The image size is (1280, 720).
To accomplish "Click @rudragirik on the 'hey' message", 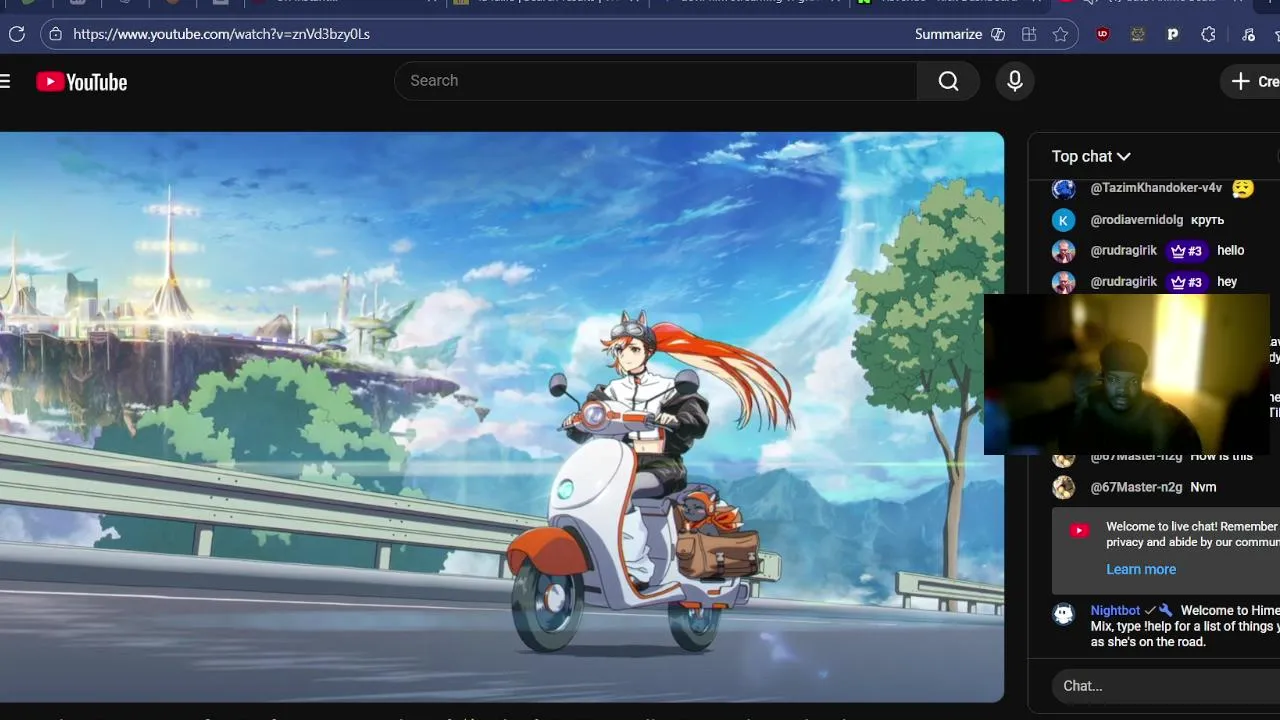I will (1124, 282).
